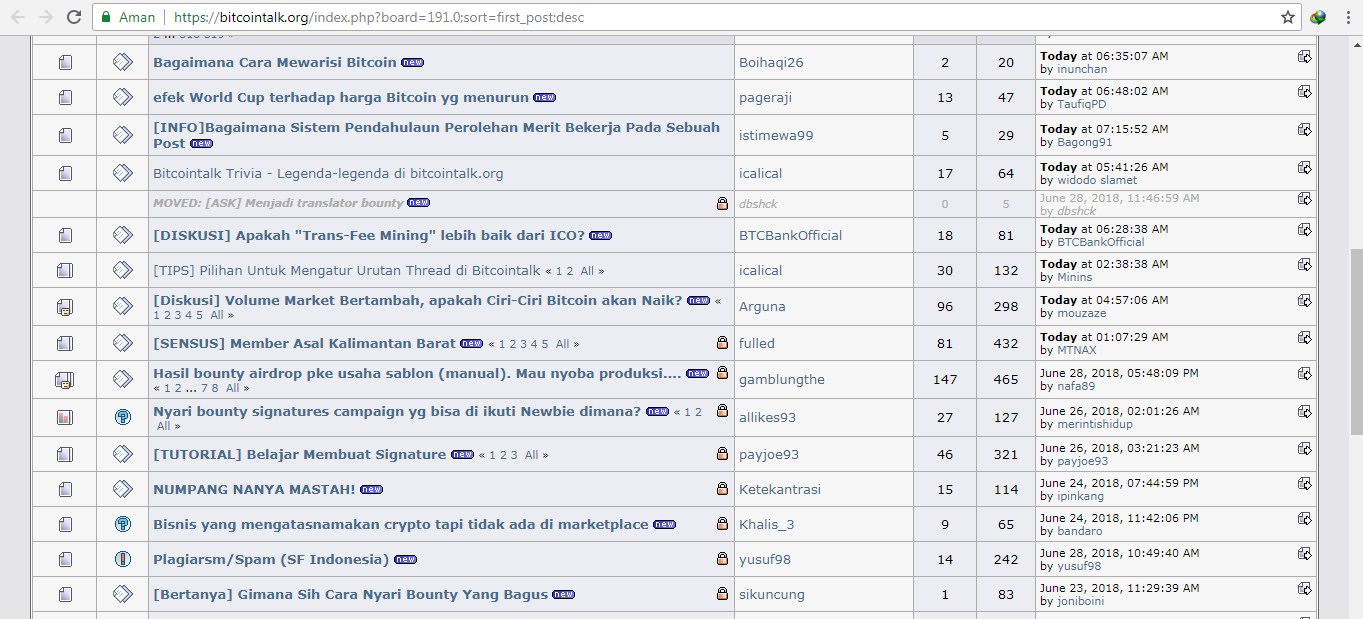Click the question-mark icon of Nyari bounty signatures
Viewport: 1363px width, 619px height.
point(123,417)
